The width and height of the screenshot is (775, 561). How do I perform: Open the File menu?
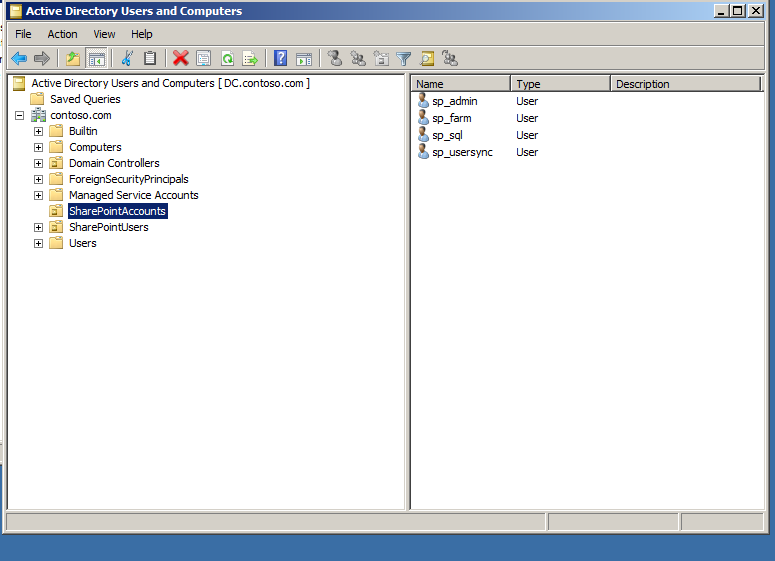tap(23, 34)
